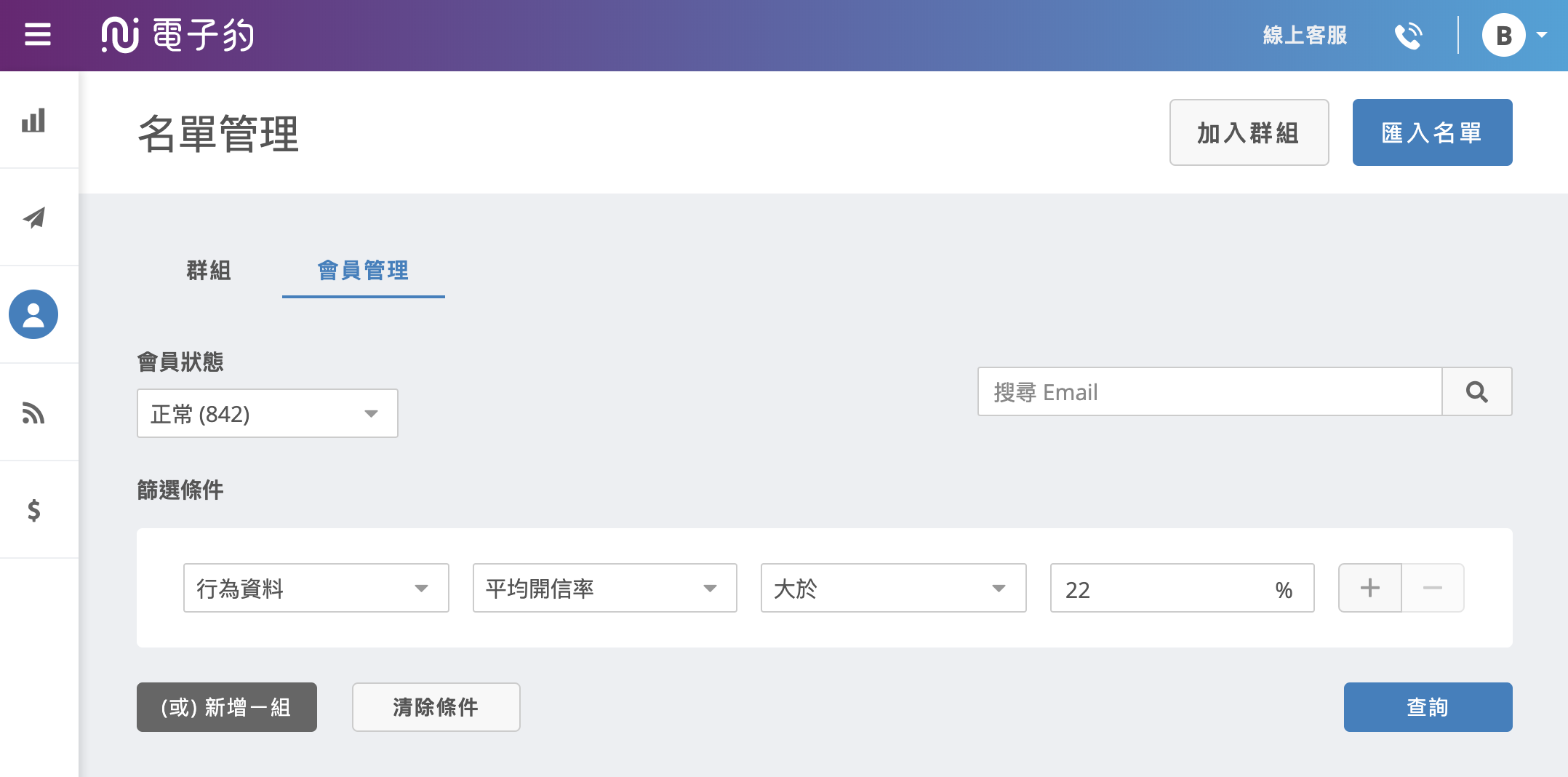
Task: Click the 篩選條件 label
Action: 180,490
